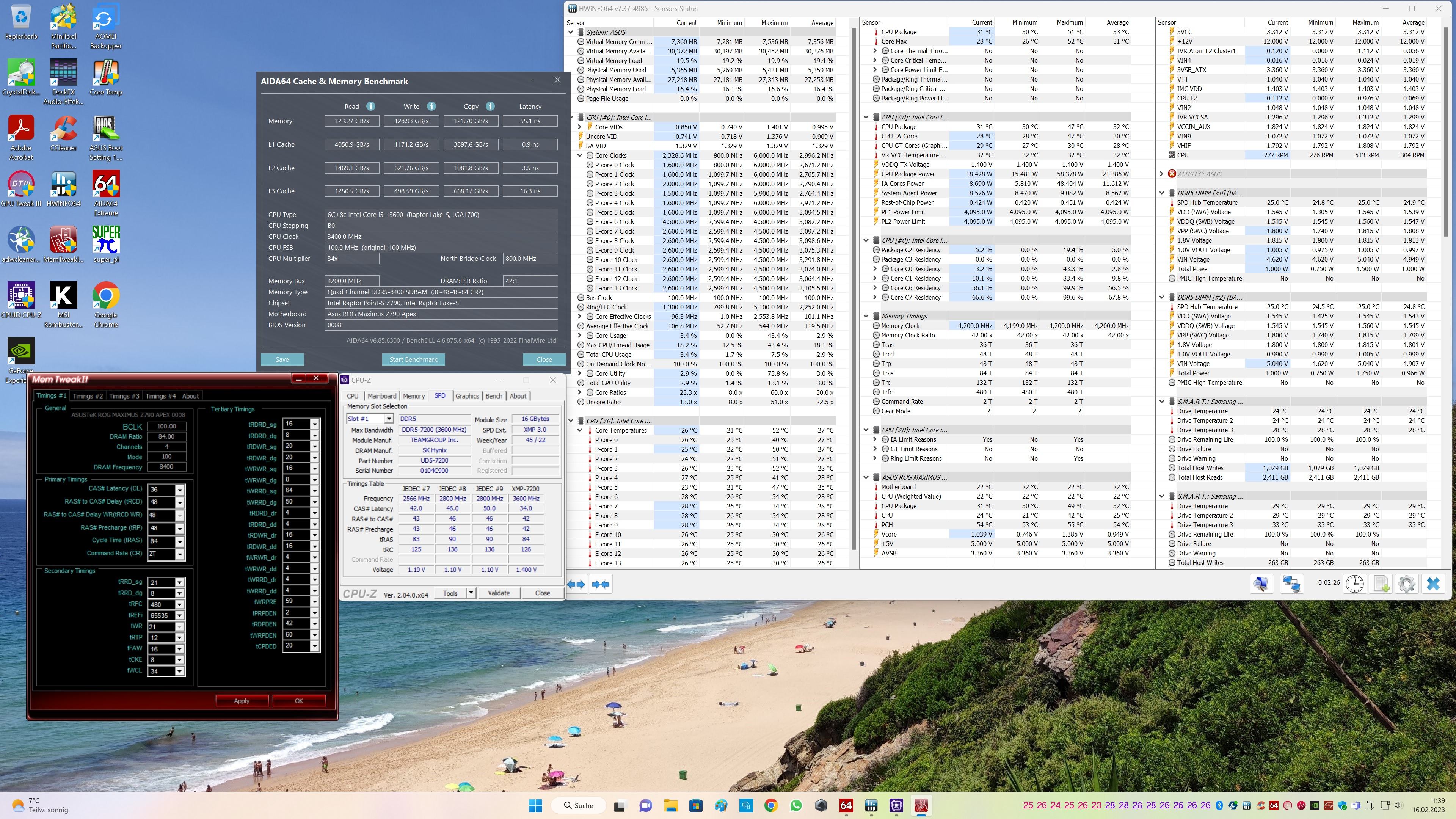Open CPU-Z Graphics tab
The height and width of the screenshot is (819, 1456).
pos(467,396)
